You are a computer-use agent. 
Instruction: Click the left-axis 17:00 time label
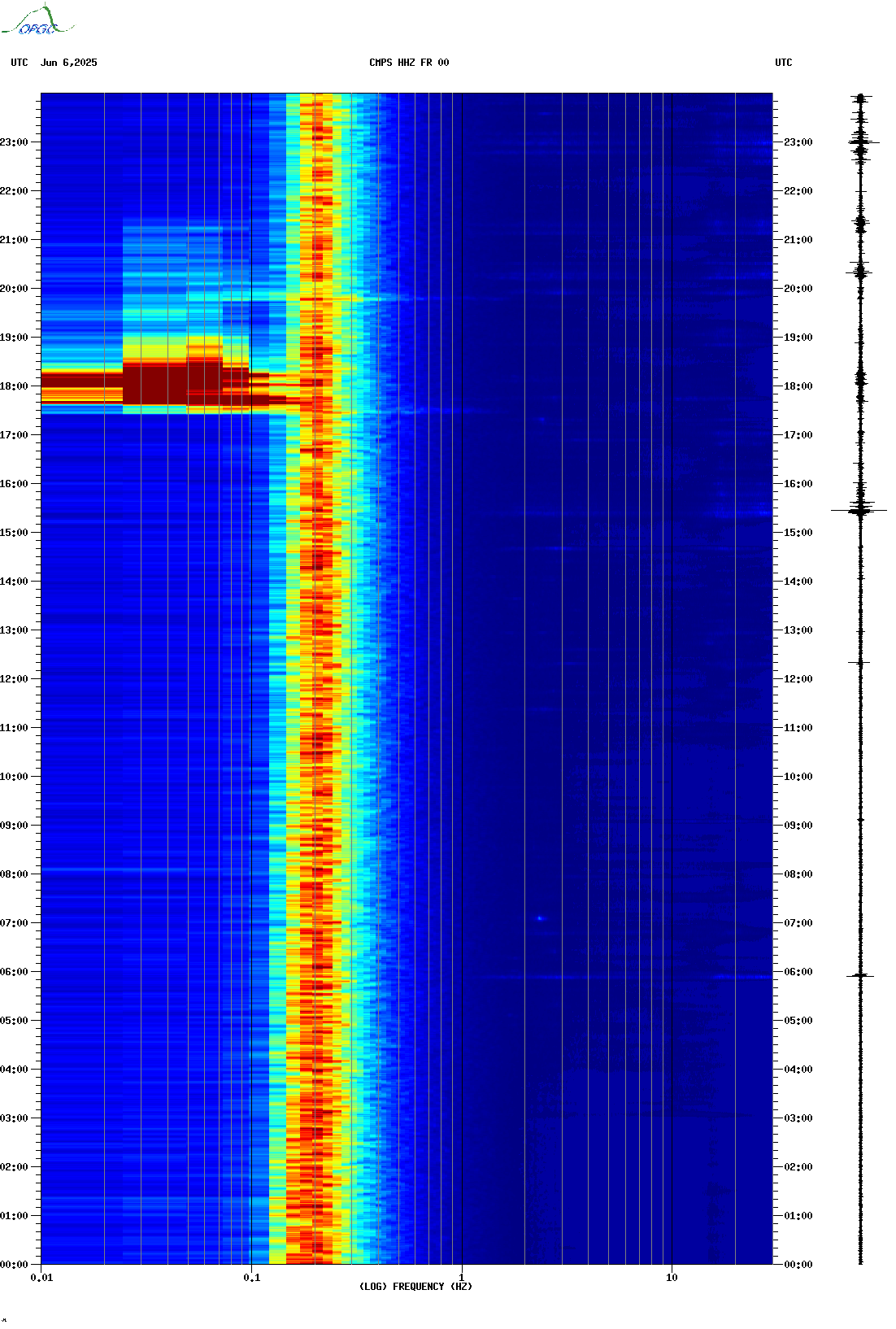click(14, 435)
